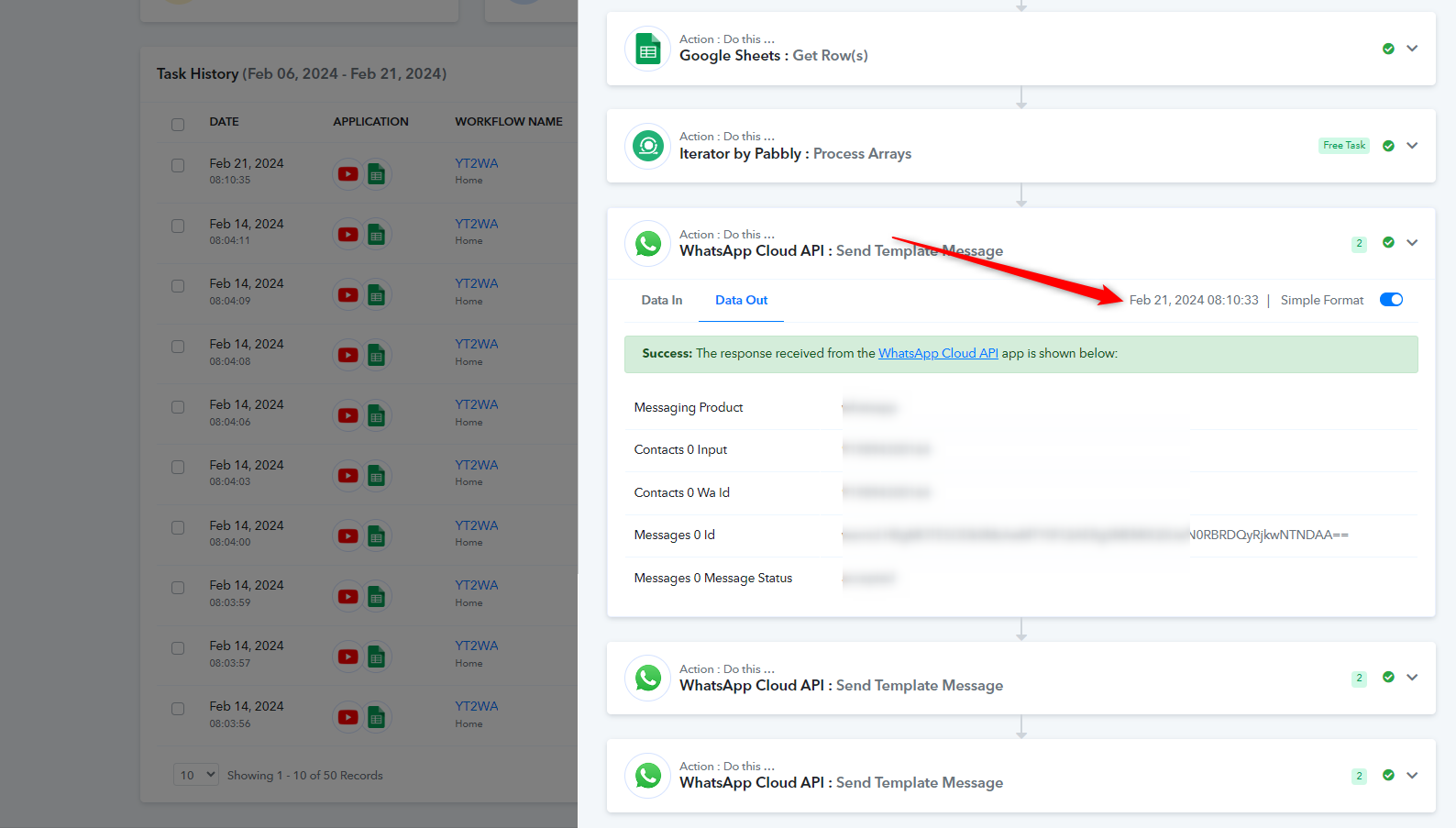Viewport: 1456px width, 828px height.
Task: Select the checkbox for the 08:04:09 task
Action: 178,286
